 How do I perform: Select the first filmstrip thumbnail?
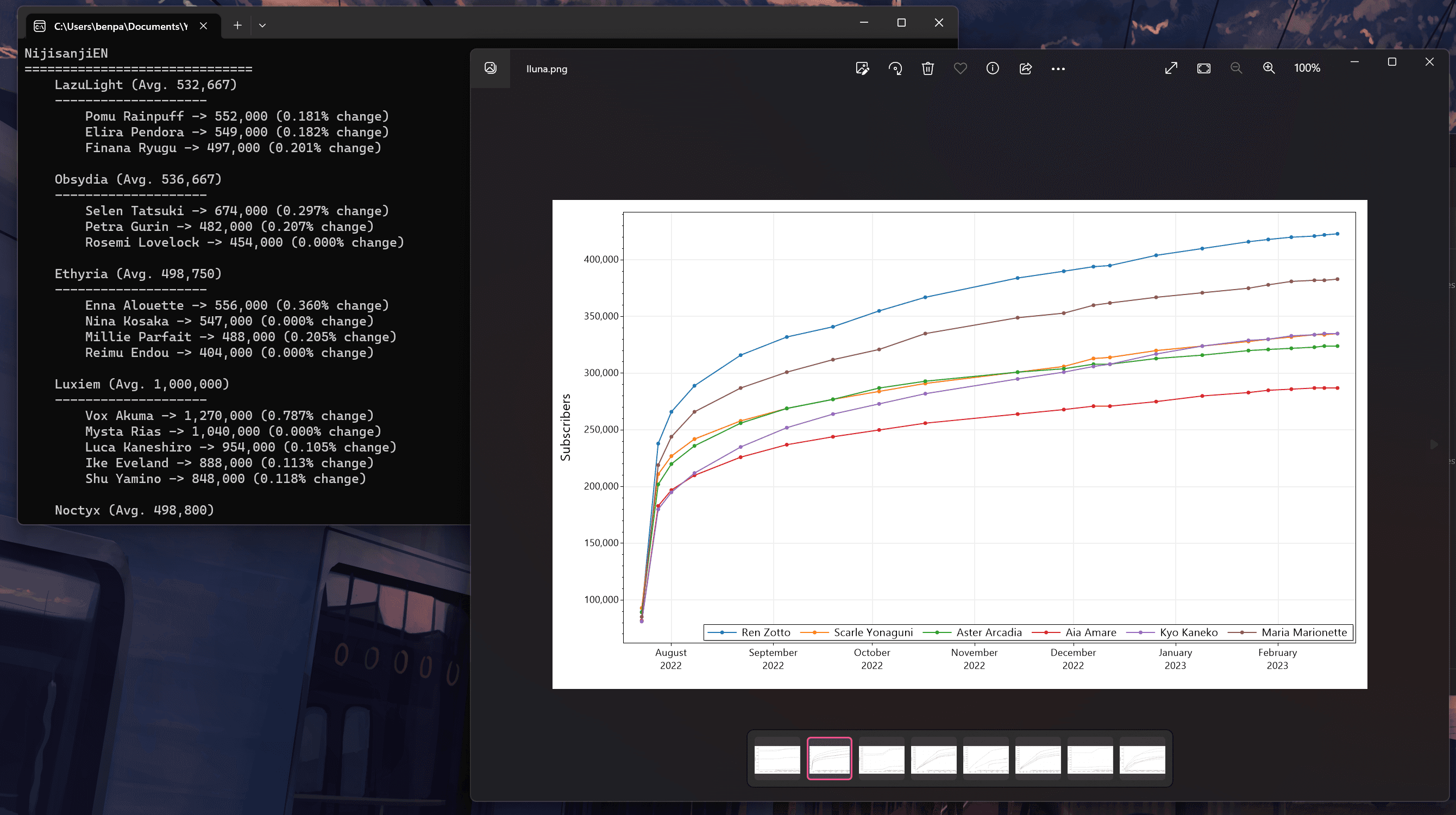click(777, 758)
